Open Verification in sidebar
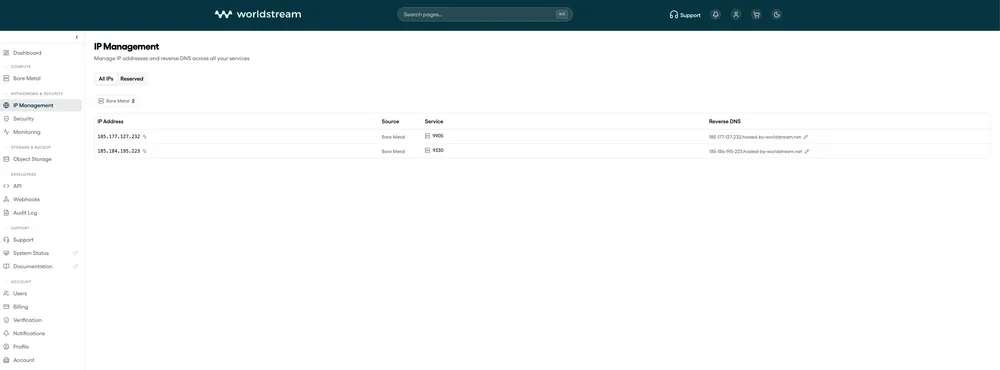The width and height of the screenshot is (1000, 370). 27,320
